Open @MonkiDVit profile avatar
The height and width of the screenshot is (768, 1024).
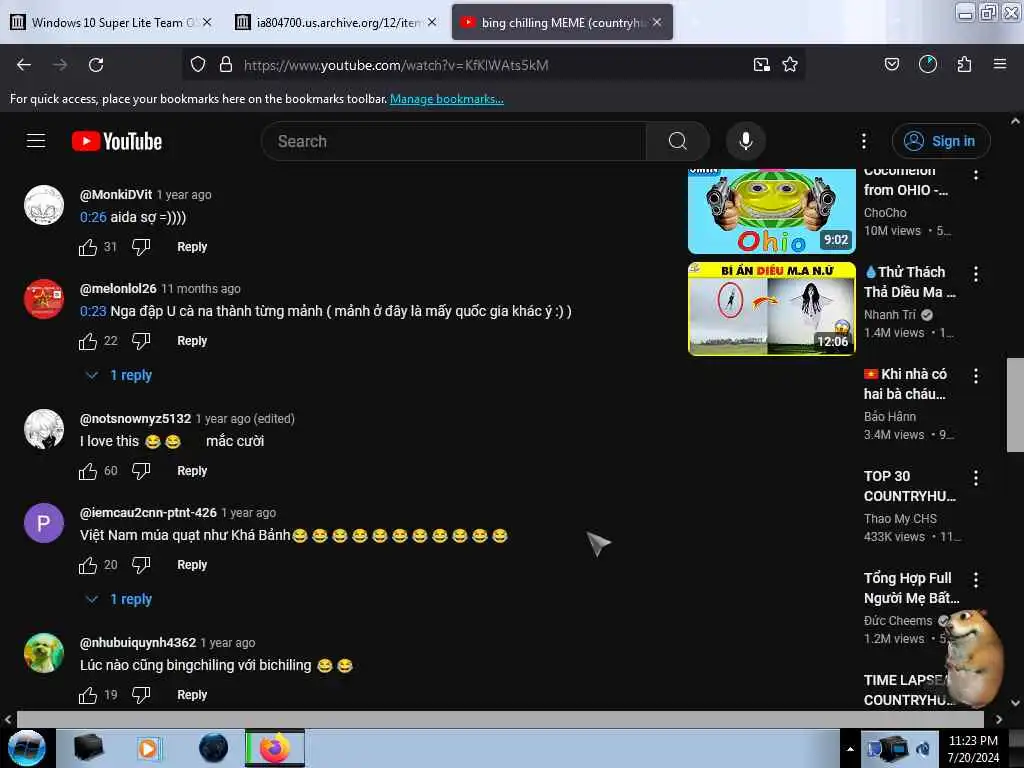44,205
